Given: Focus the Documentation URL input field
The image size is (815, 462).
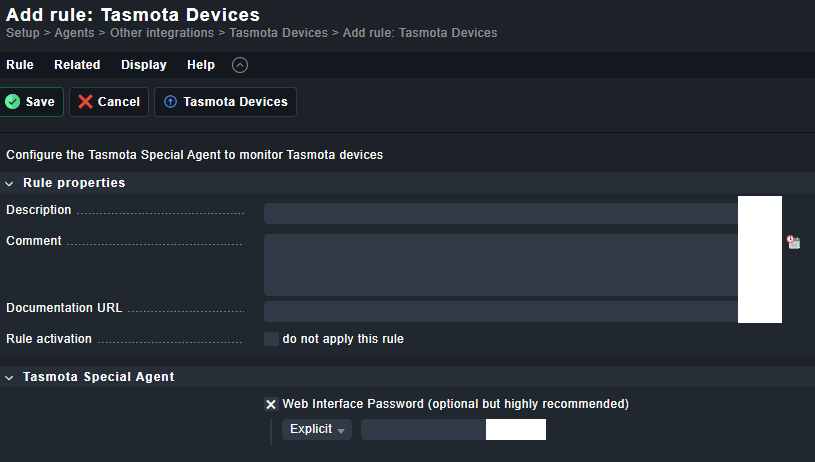Looking at the screenshot, I should point(500,311).
